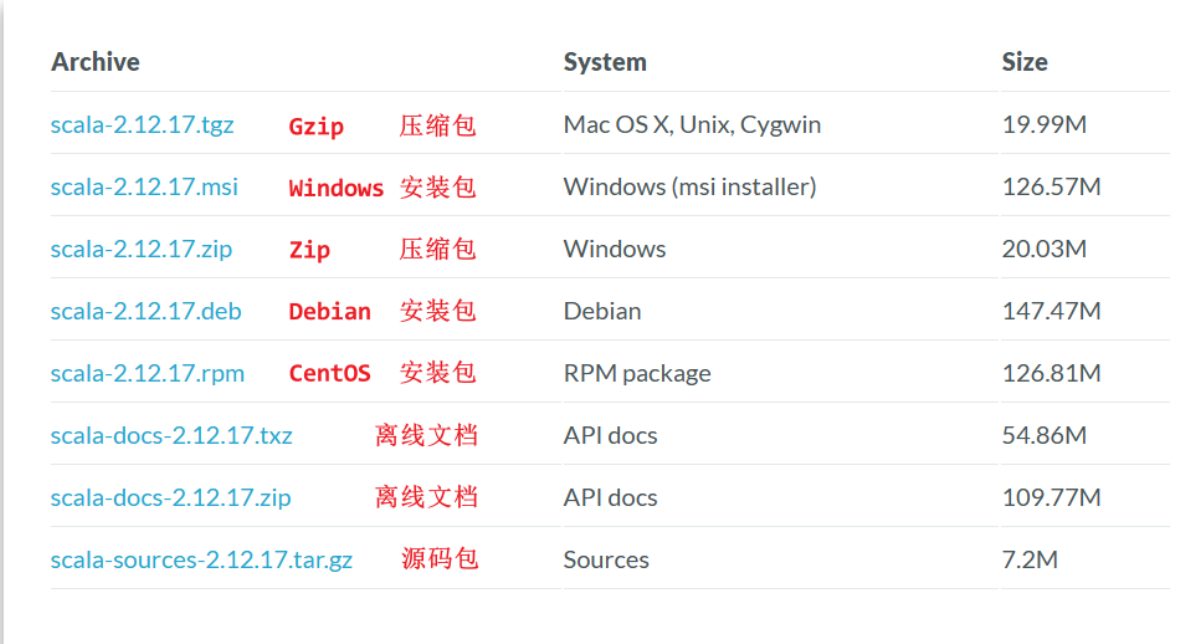Click the scala-2.12.17.zip download link
The height and width of the screenshot is (644, 1190).
coord(141,249)
